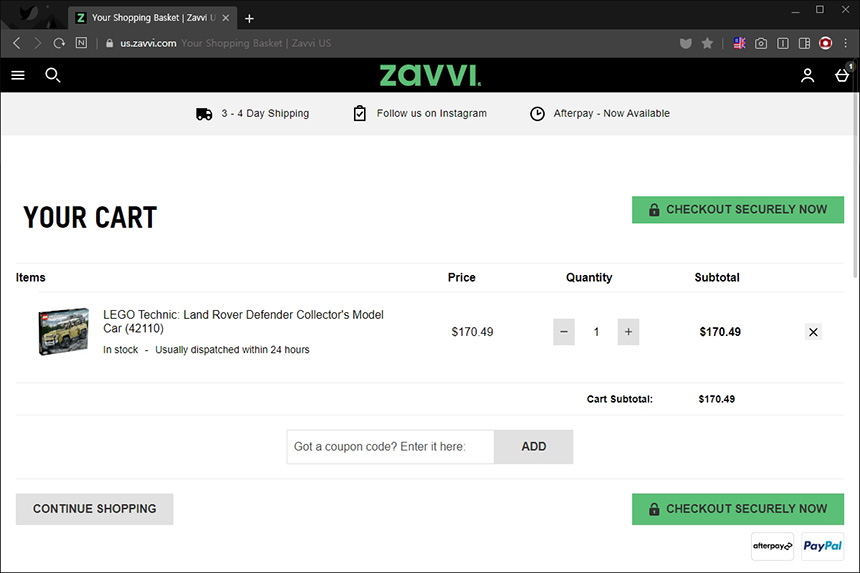The width and height of the screenshot is (860, 573).
Task: Open a new browser tab
Action: (x=249, y=18)
